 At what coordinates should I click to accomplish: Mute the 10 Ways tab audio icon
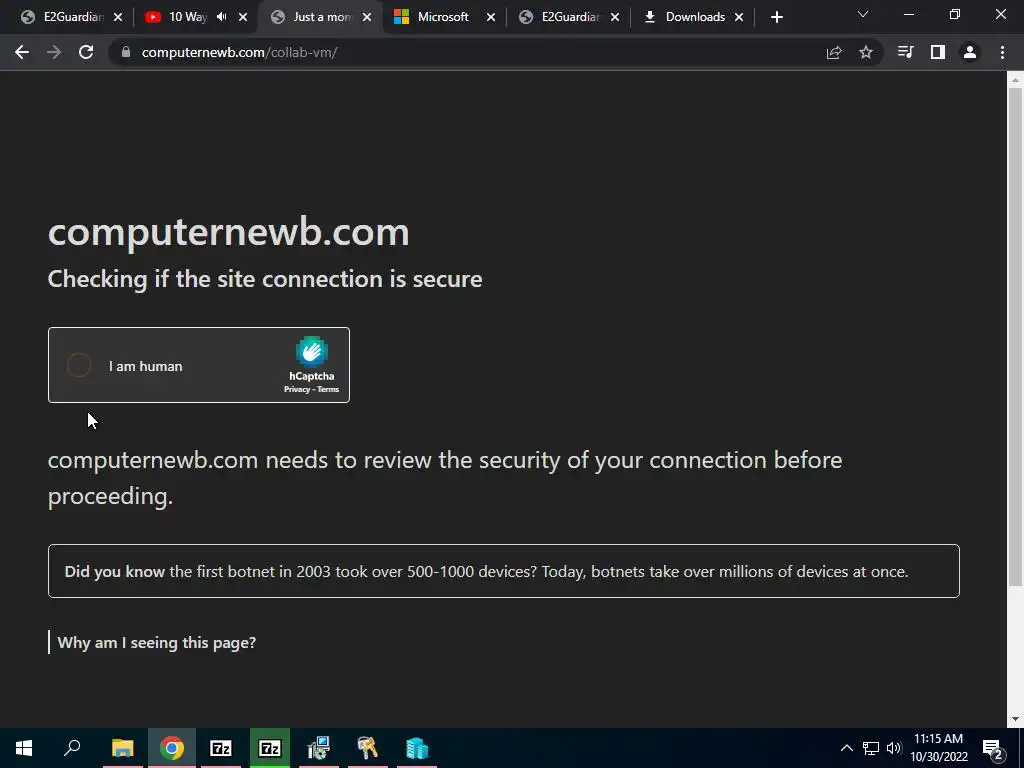(x=221, y=17)
